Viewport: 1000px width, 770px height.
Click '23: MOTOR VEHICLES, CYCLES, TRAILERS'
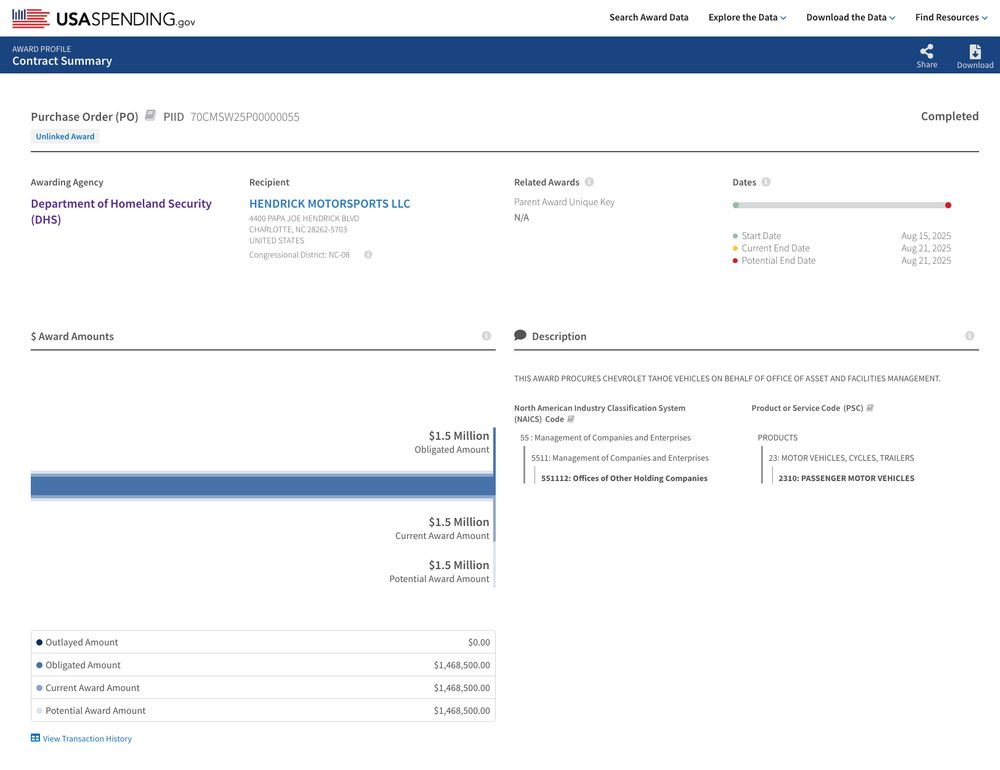point(841,458)
